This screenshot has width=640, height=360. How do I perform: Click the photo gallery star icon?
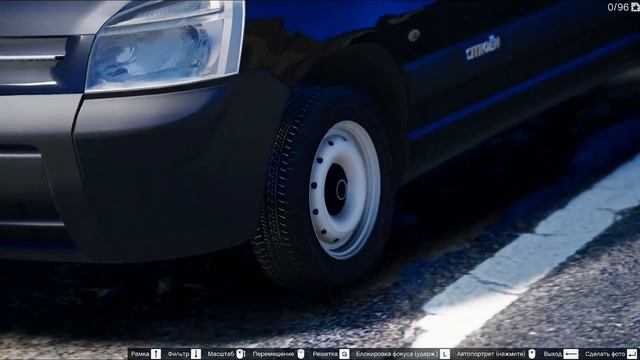636,7
